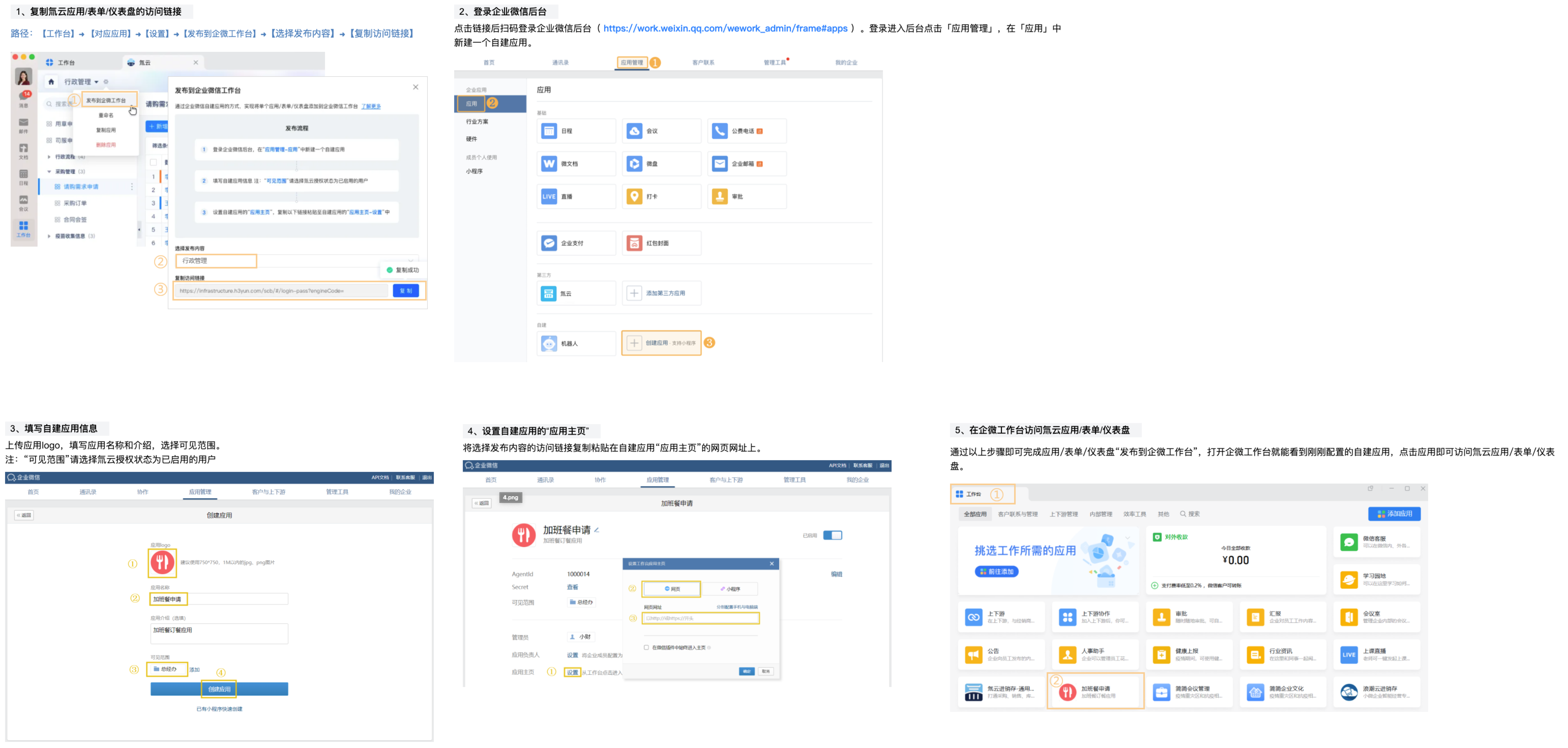
Task: Click the gear settings icon next to 行政管理
Action: 105,82
